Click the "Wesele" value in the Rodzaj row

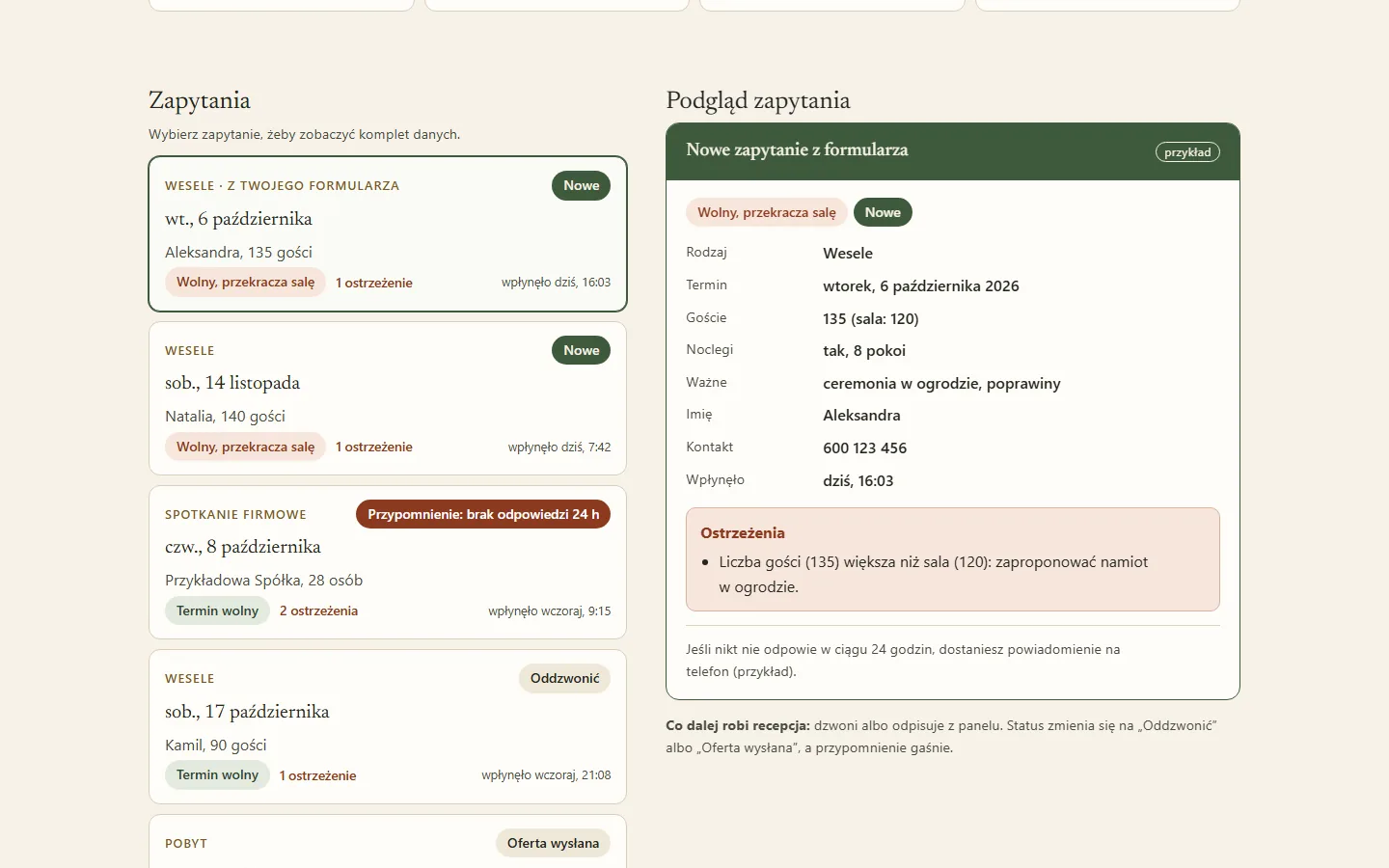[x=848, y=253]
